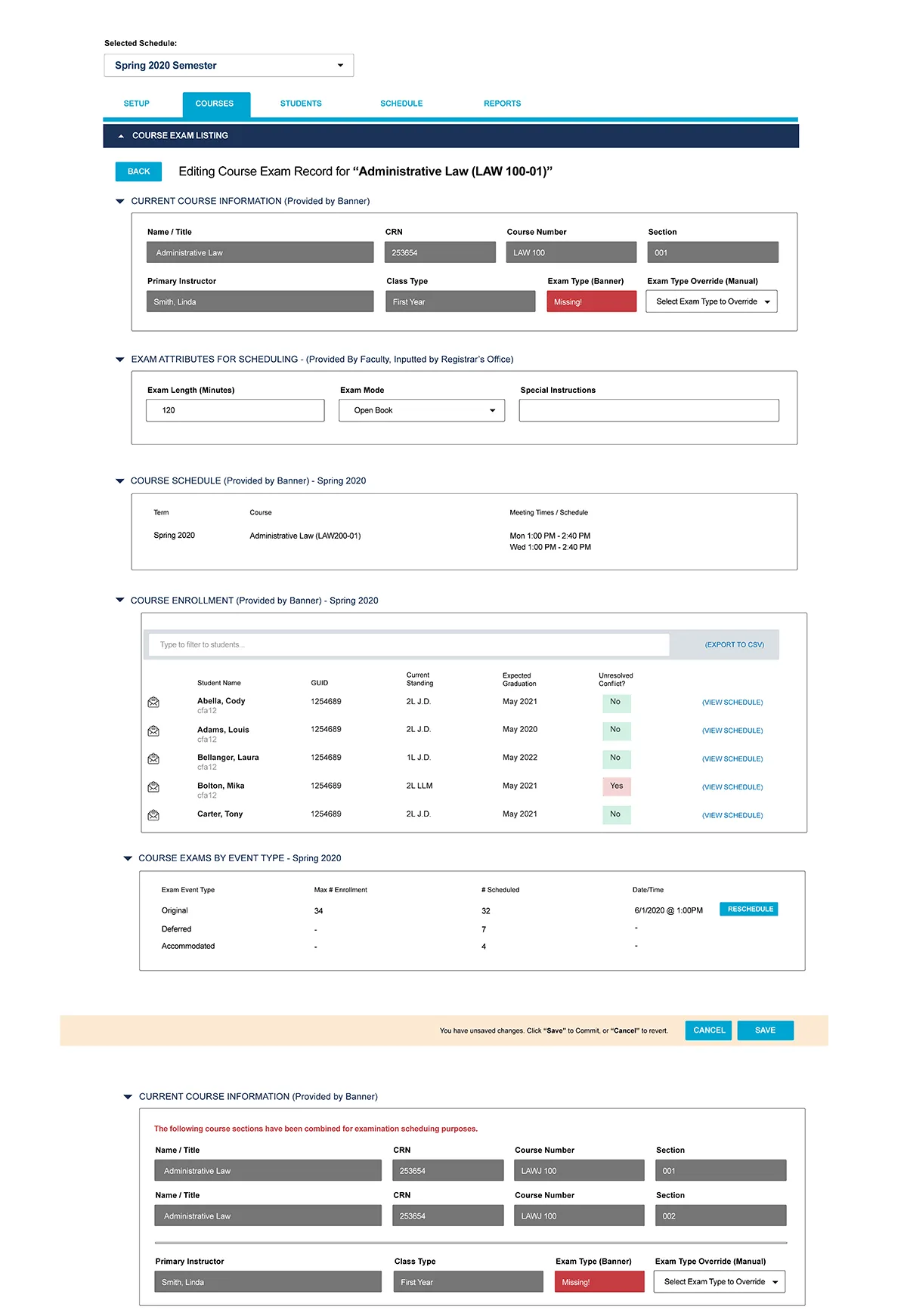Viewport: 907px width, 1316px height.
Task: Click the student filter text field
Action: [408, 645]
